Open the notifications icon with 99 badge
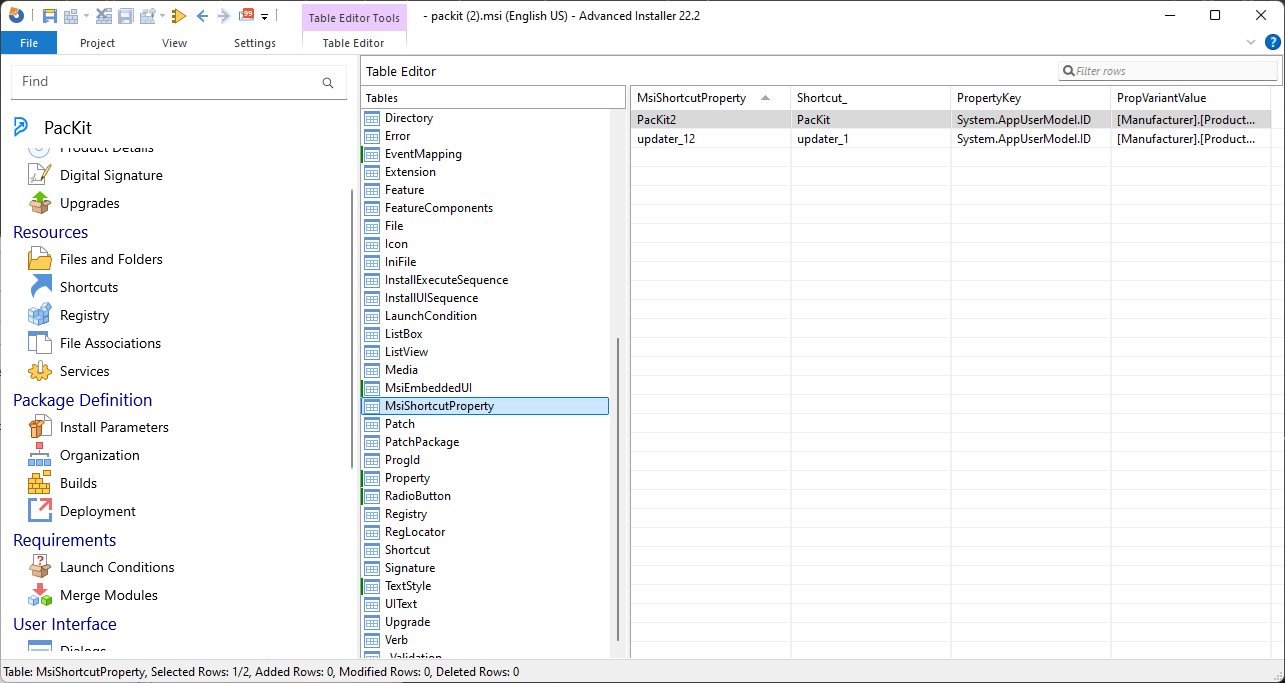Image resolution: width=1285 pixels, height=683 pixels. click(x=246, y=15)
